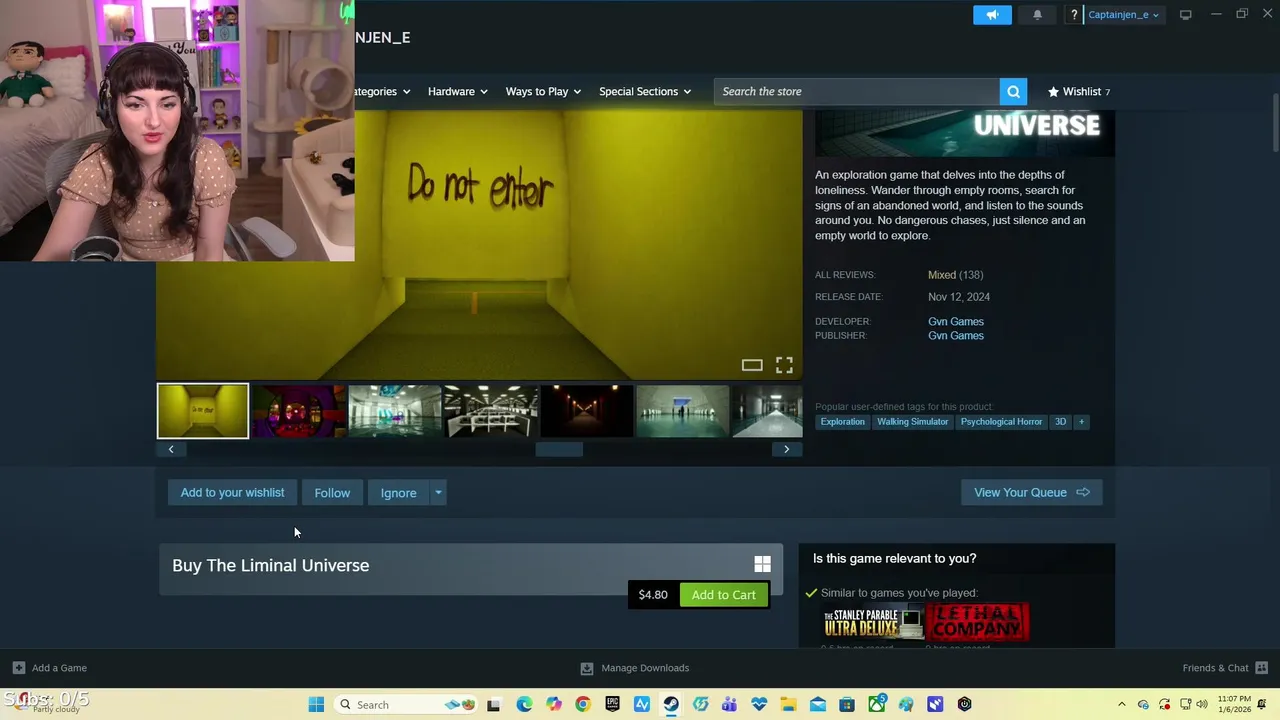Click the store page vertical scrollbar

[1275, 123]
